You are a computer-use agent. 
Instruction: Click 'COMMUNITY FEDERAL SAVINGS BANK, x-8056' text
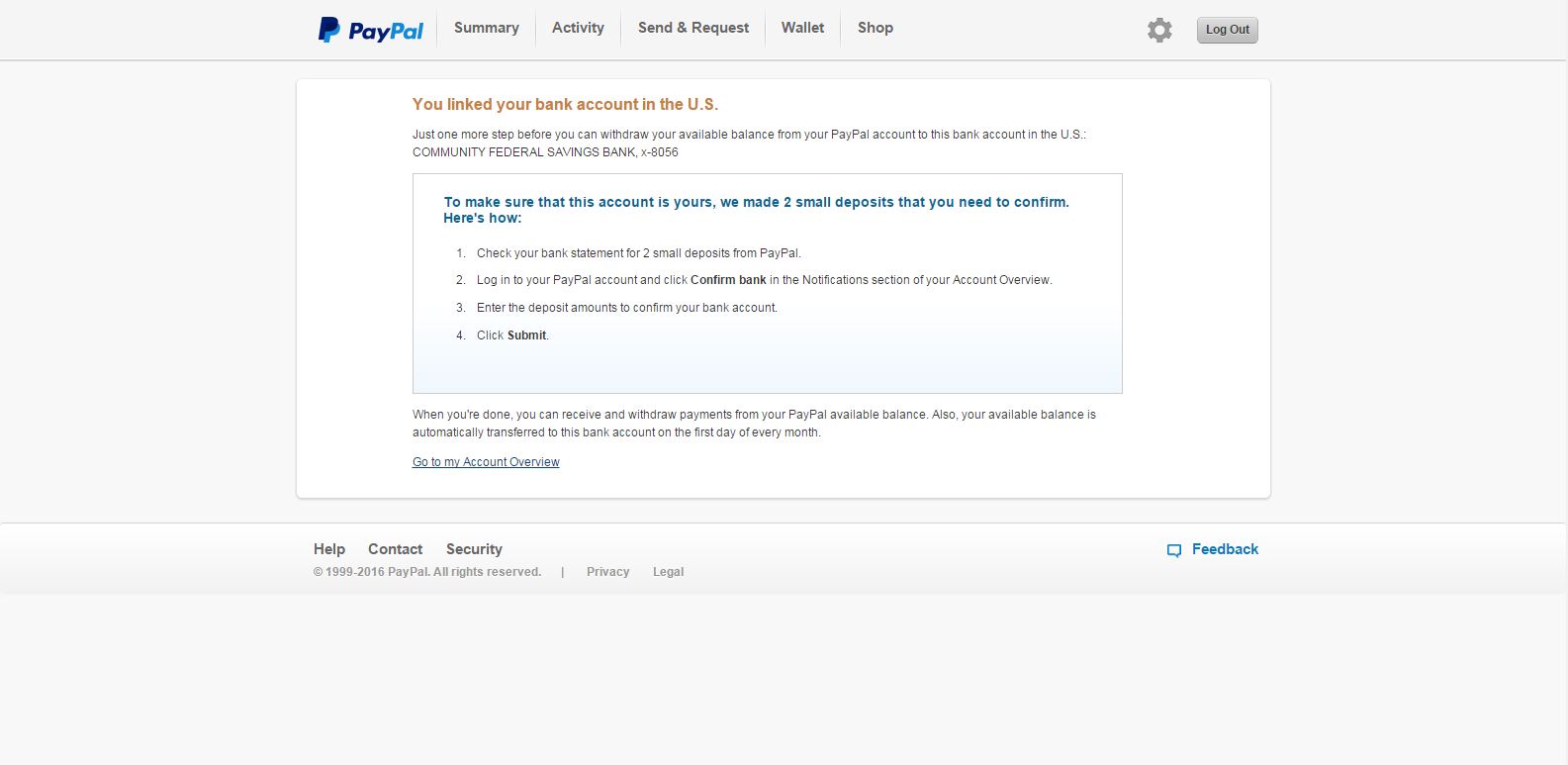point(545,152)
